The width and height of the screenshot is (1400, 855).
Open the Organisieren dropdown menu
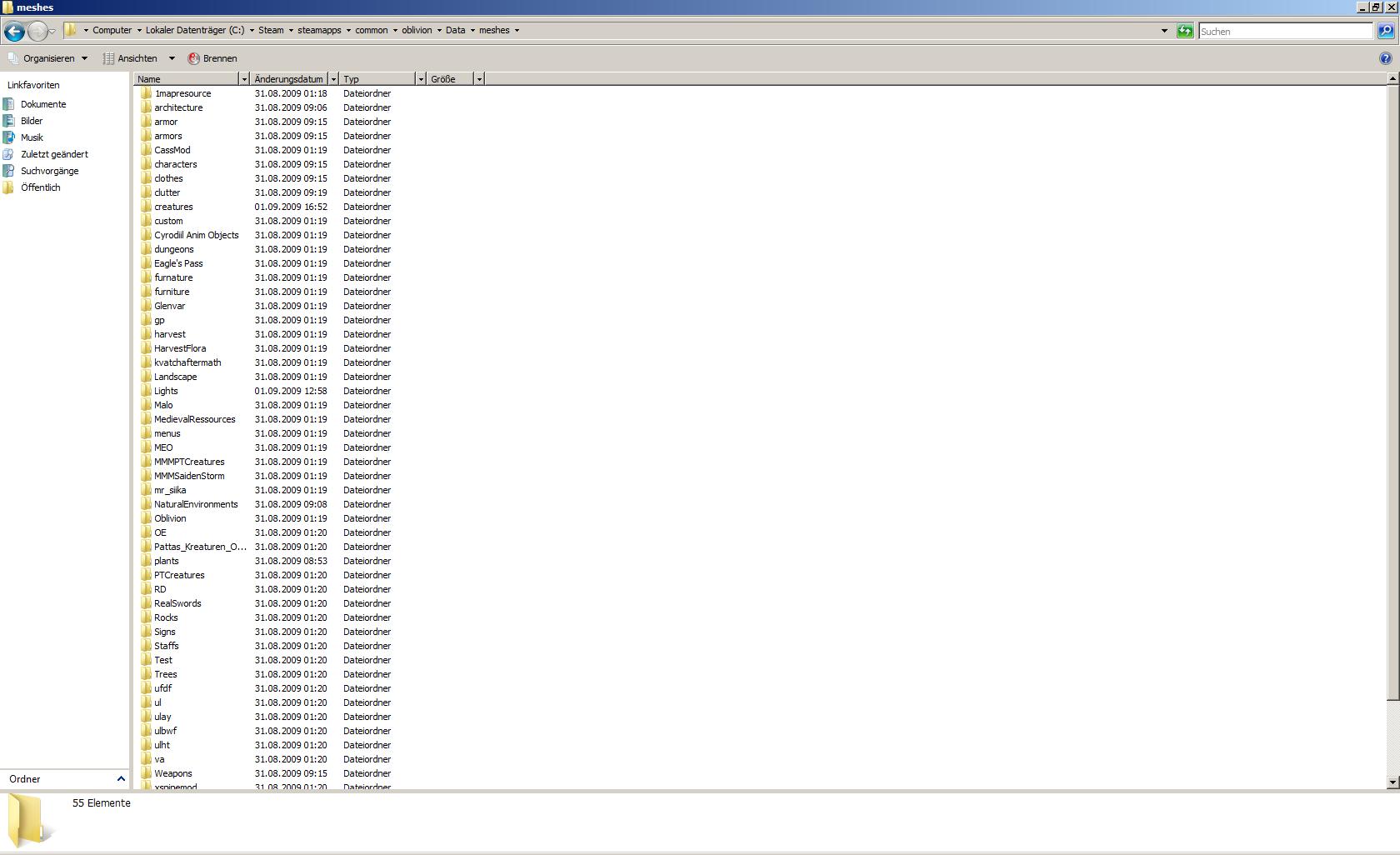point(48,58)
